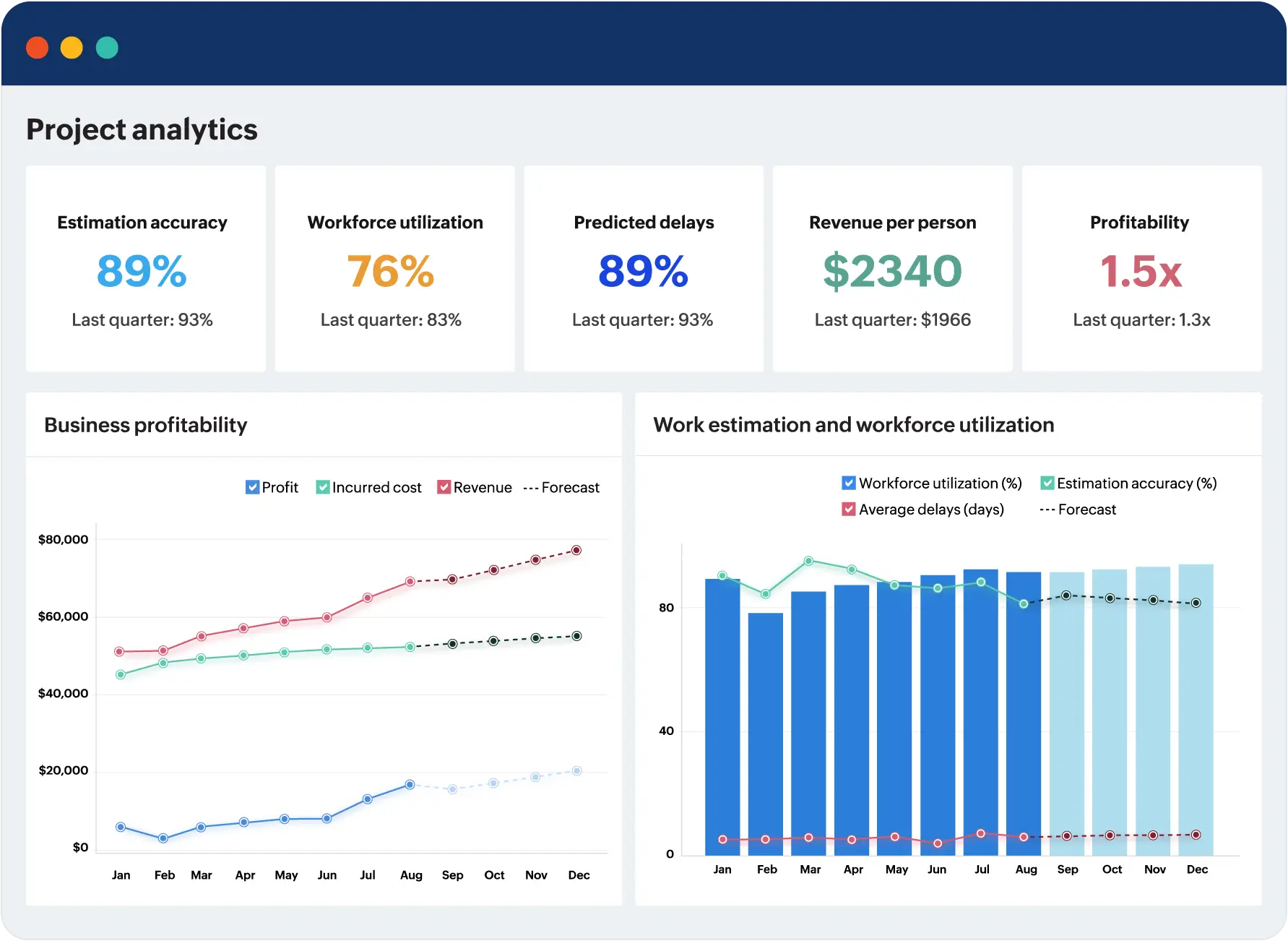1288x941 pixels.
Task: Click the Forecast legend in Business profitability
Action: click(x=561, y=487)
